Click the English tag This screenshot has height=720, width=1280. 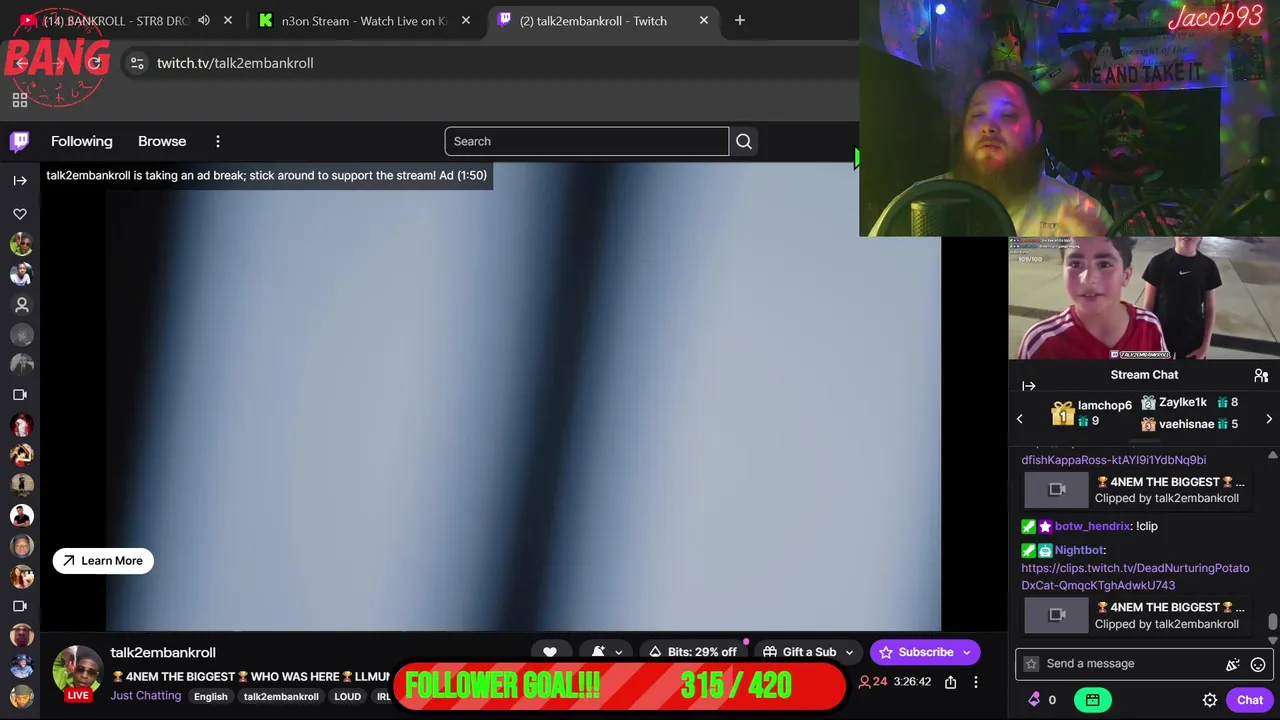point(210,697)
